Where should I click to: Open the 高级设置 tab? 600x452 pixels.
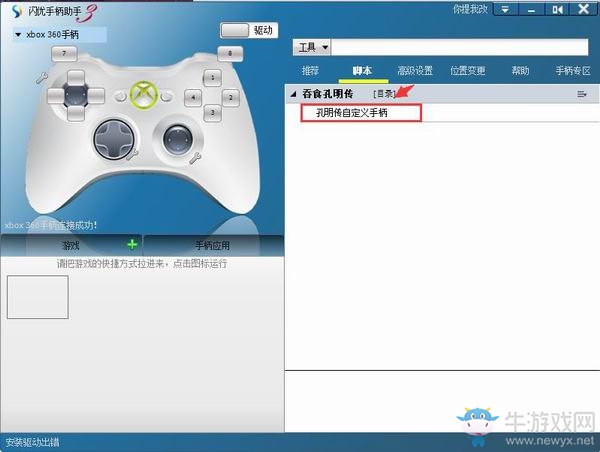coord(415,71)
